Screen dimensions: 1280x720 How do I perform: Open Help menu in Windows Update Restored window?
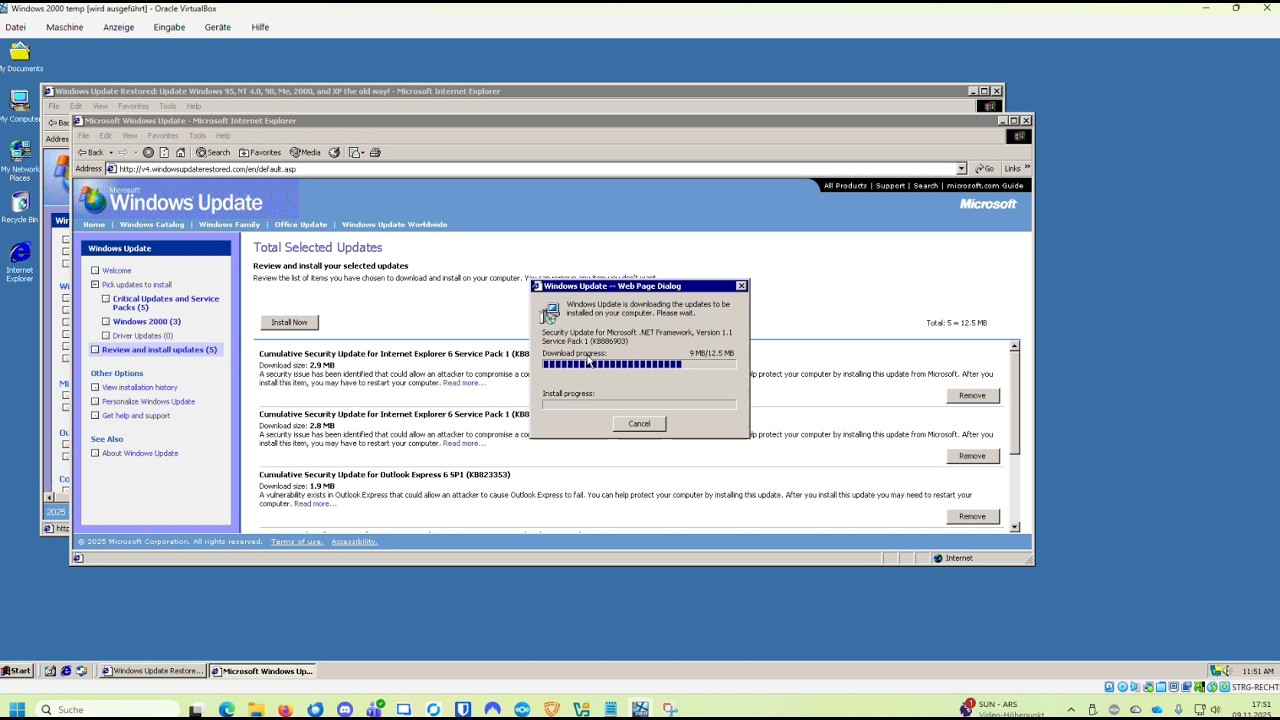coord(193,106)
